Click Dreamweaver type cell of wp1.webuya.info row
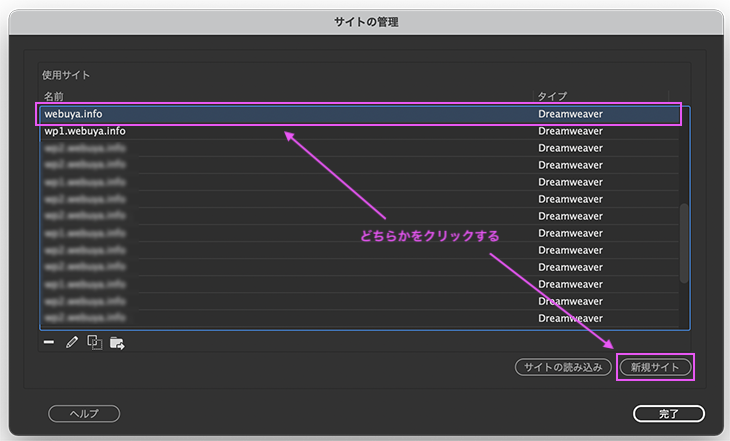Image resolution: width=730 pixels, height=441 pixels. [x=570, y=131]
